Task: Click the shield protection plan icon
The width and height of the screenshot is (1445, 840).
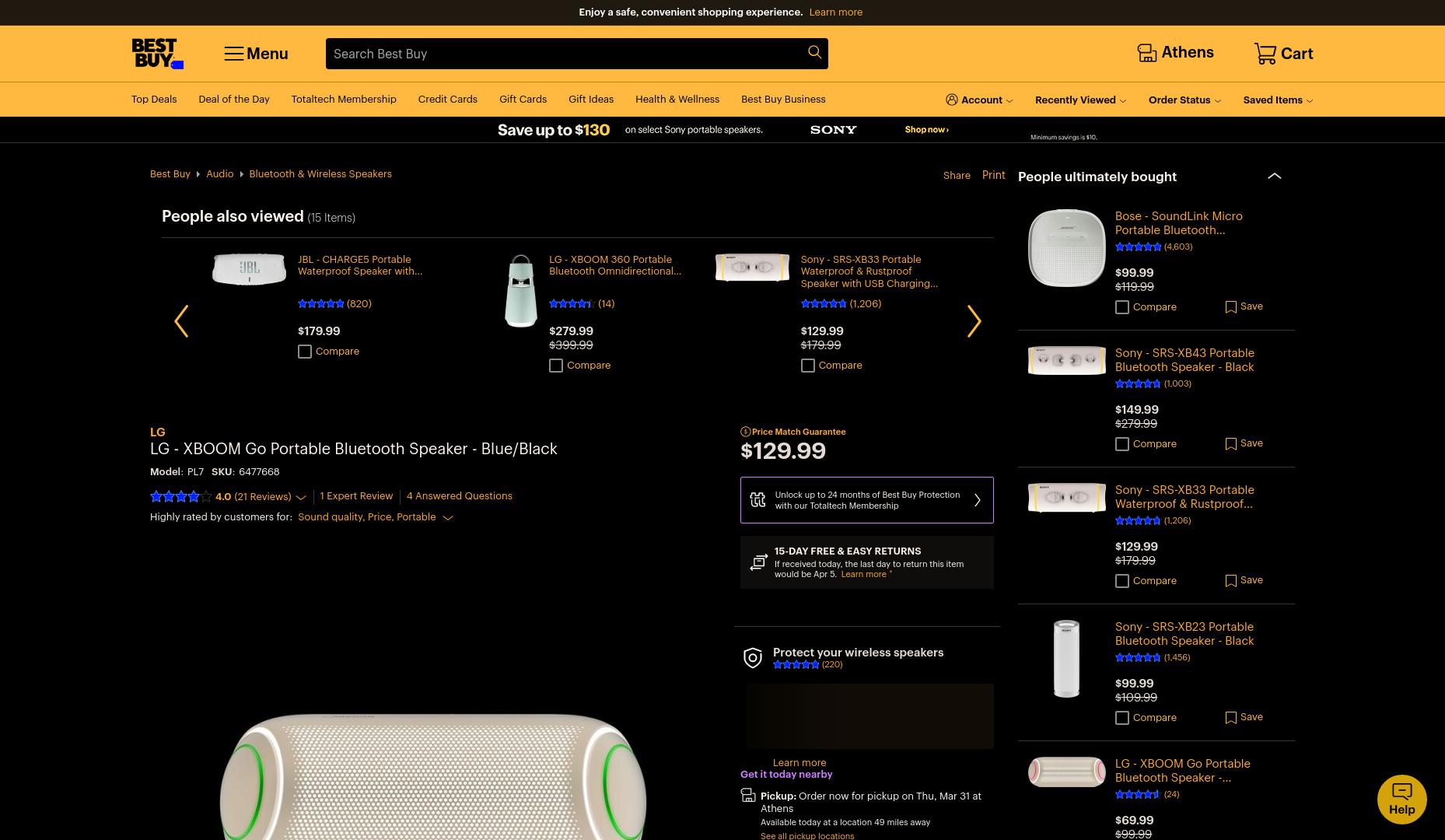Action: (x=753, y=658)
